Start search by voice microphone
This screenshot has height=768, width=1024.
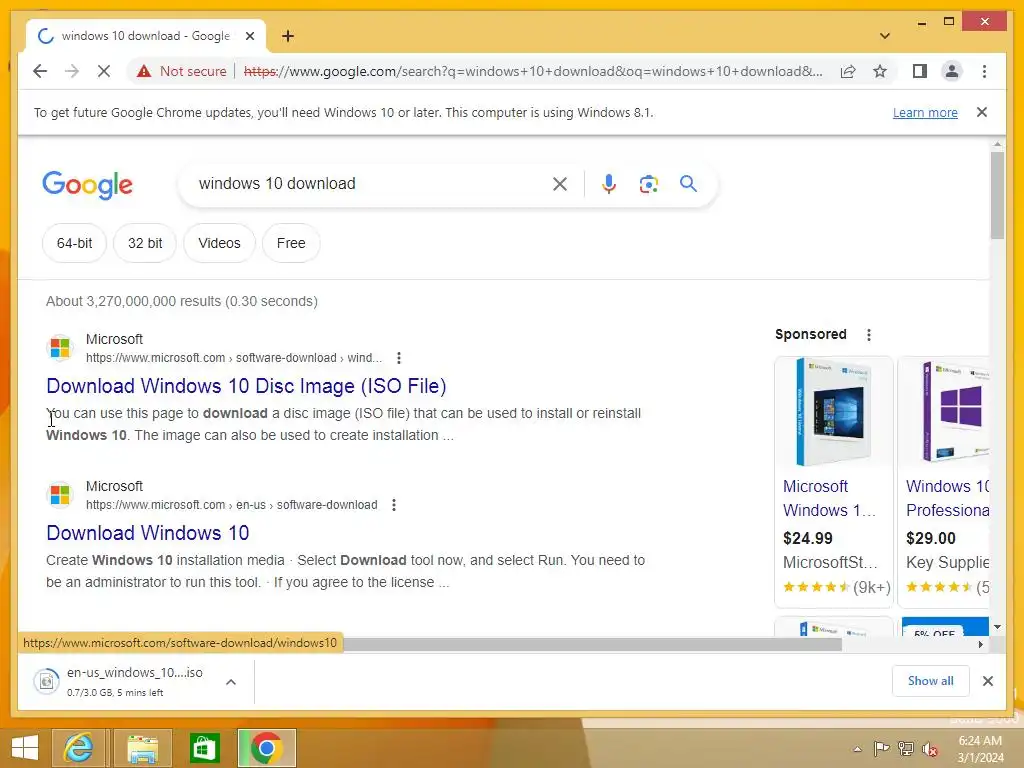coord(609,184)
